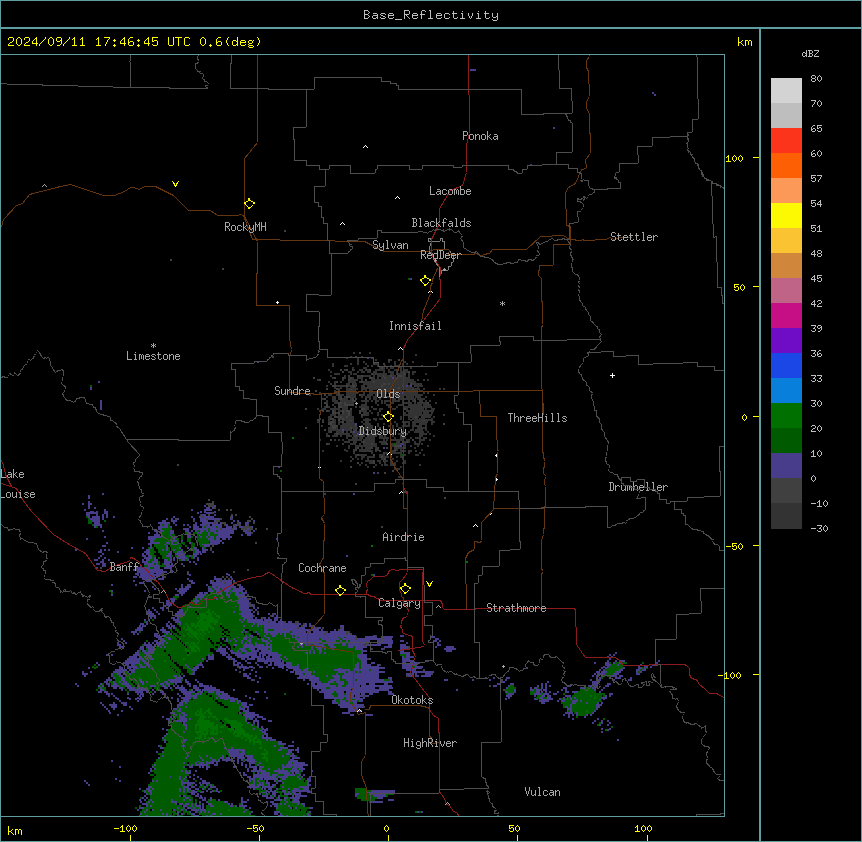
Task: Click the RockyMH label
Action: (x=245, y=227)
